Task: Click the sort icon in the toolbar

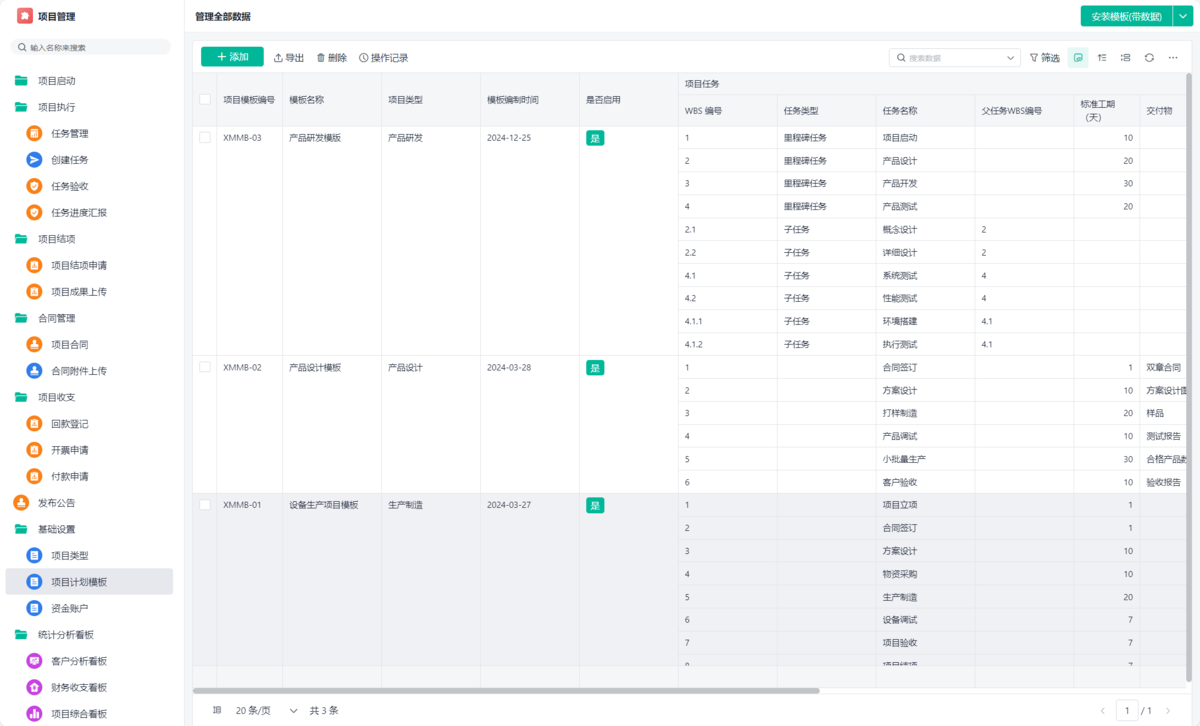Action: click(1102, 58)
